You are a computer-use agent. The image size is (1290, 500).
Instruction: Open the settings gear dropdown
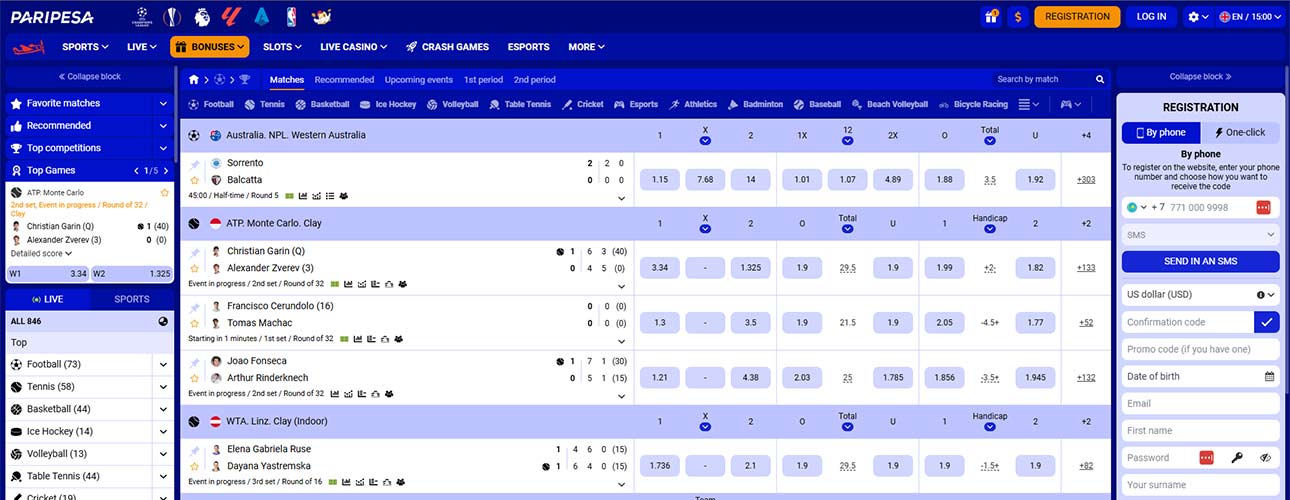tap(1197, 16)
